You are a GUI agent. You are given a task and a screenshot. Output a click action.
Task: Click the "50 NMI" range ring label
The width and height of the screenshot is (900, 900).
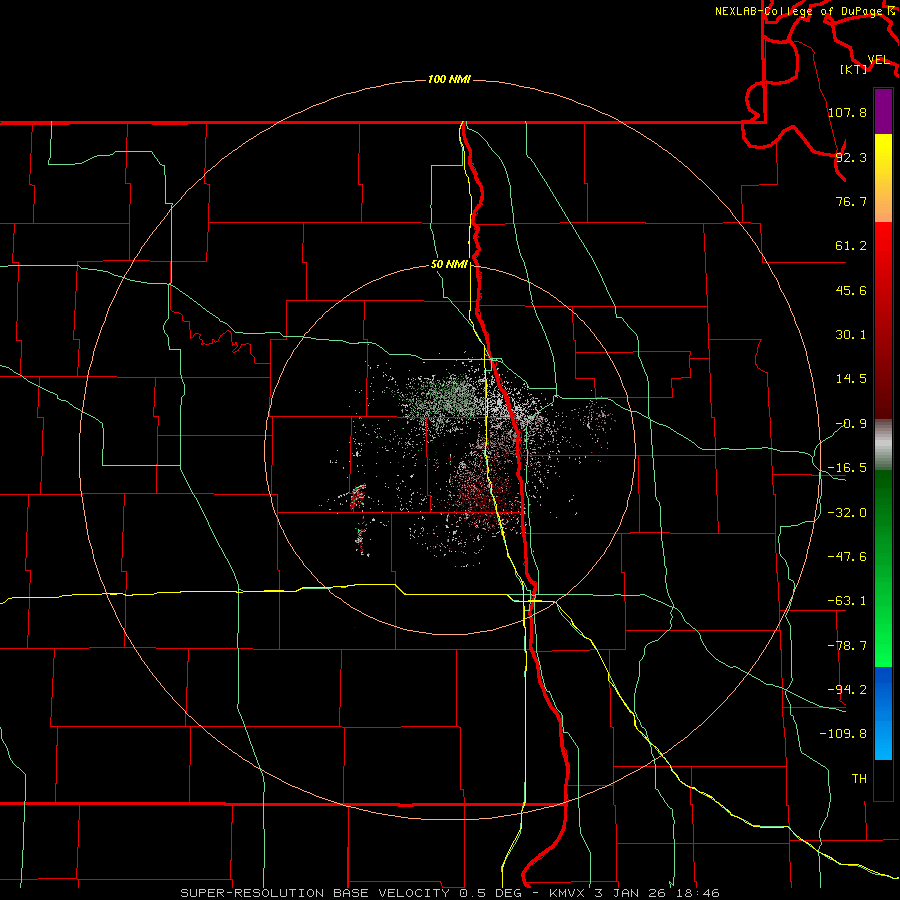[x=449, y=265]
